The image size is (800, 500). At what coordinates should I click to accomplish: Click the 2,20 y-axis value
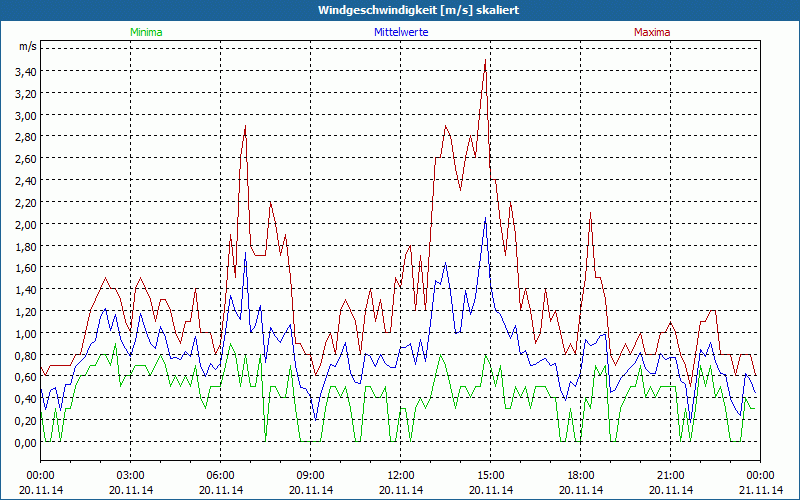pyautogui.click(x=26, y=203)
